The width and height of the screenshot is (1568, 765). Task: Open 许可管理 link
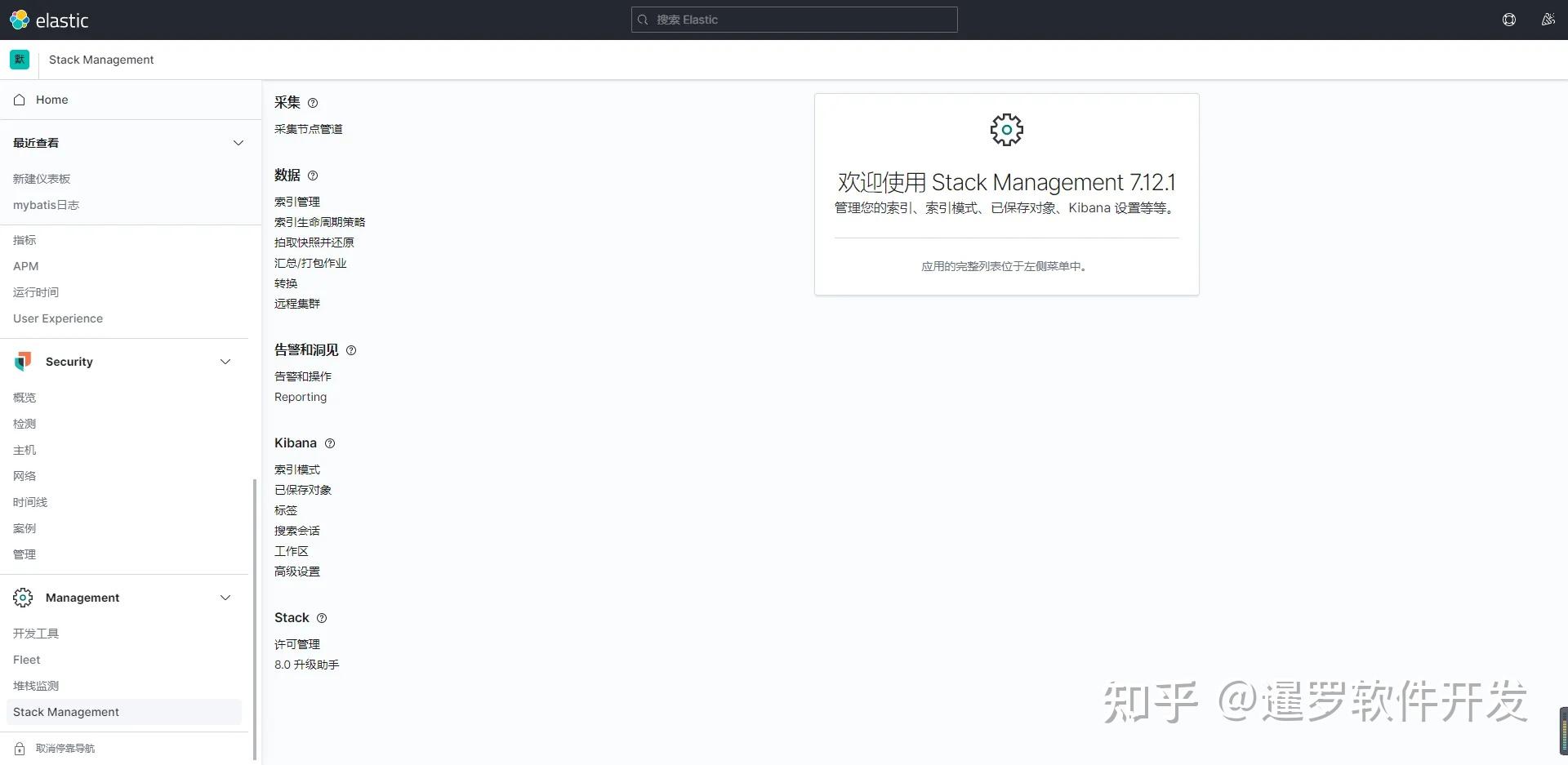[297, 644]
